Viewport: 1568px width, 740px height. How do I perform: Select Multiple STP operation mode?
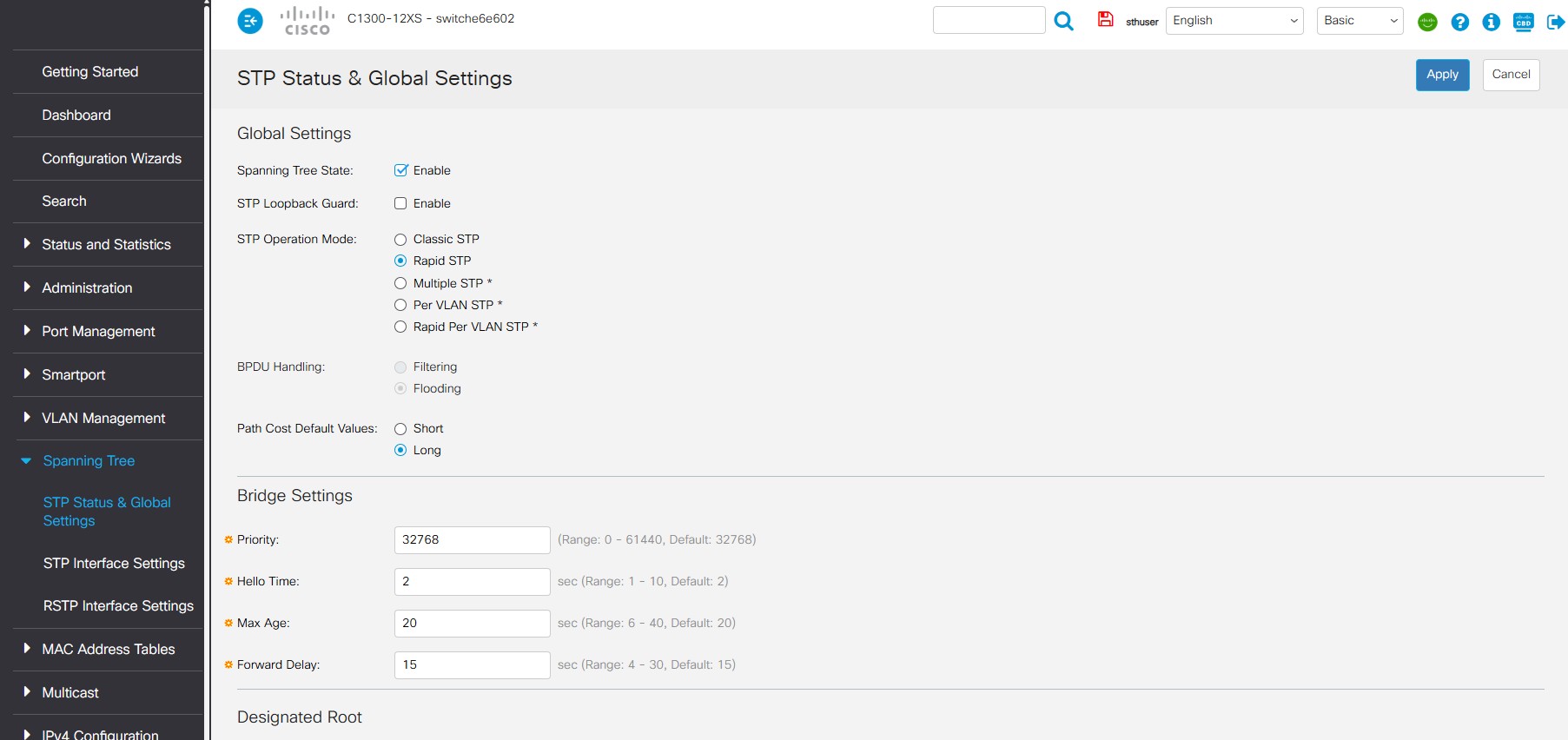[x=400, y=283]
